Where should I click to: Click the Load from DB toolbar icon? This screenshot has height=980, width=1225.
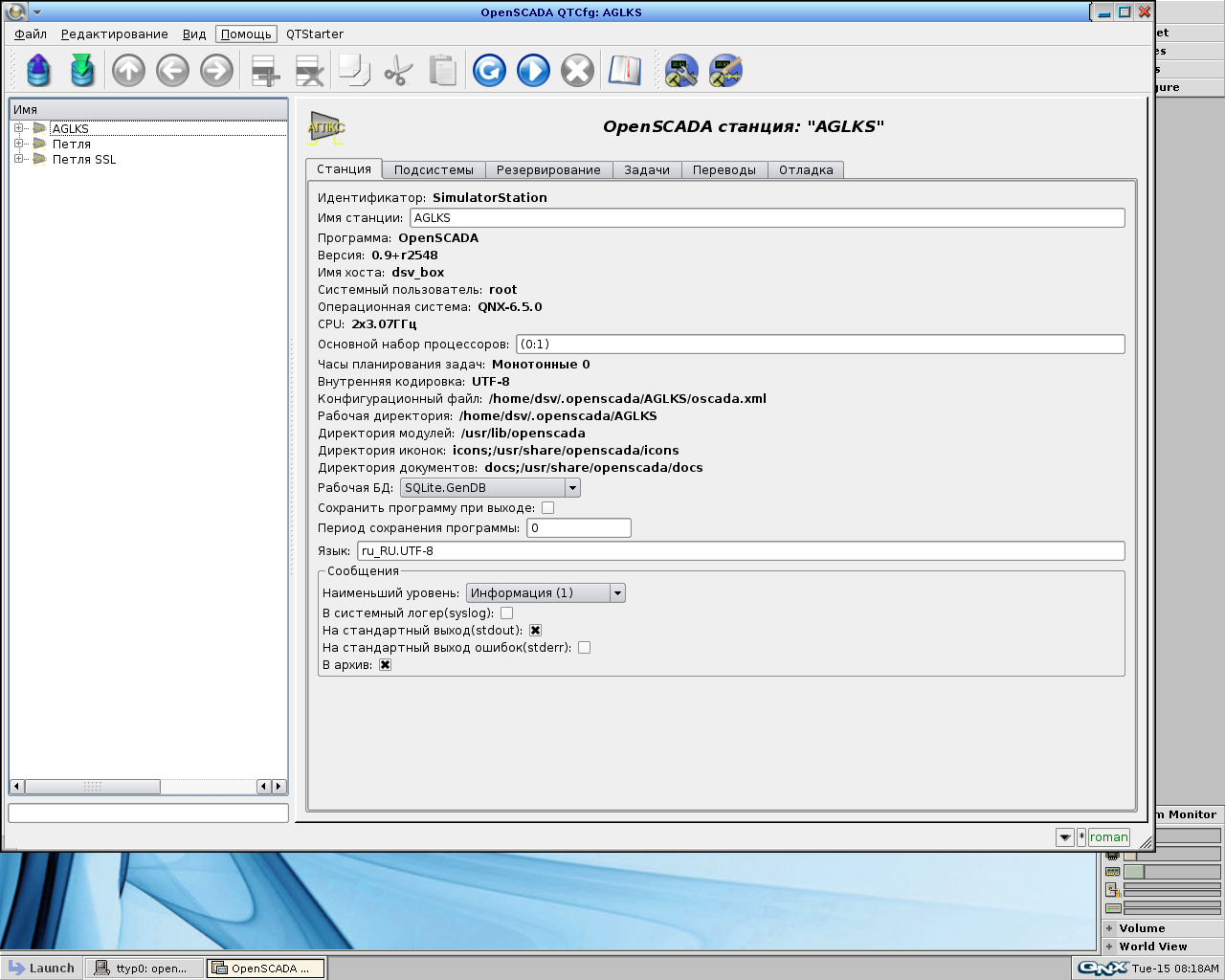click(x=38, y=71)
